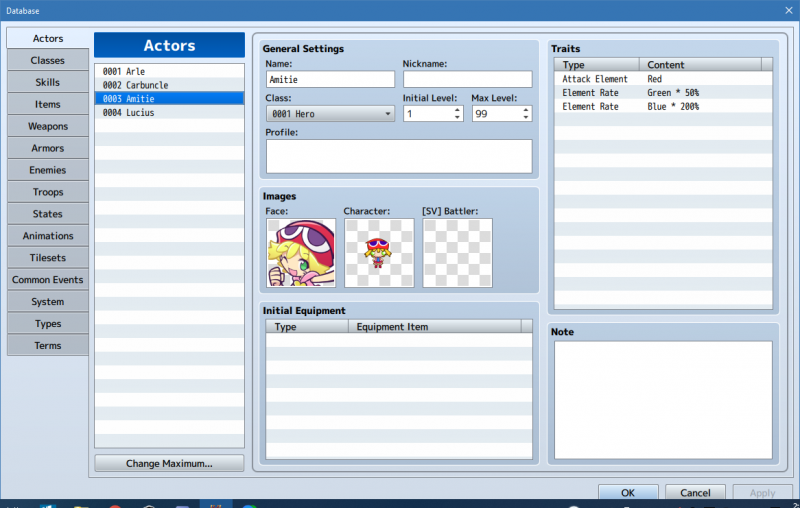
Task: Decrease Max Level with down arrow
Action: pyautogui.click(x=526, y=117)
